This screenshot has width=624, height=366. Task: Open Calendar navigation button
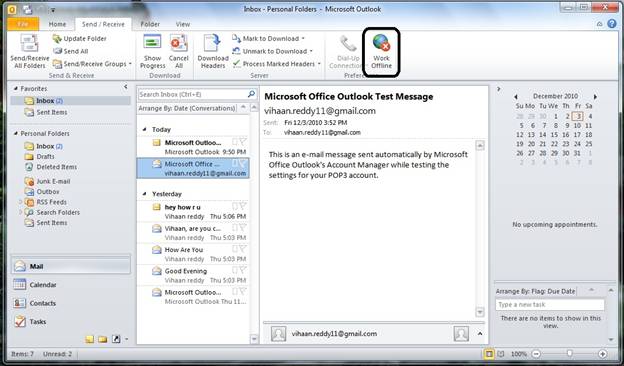(70, 285)
